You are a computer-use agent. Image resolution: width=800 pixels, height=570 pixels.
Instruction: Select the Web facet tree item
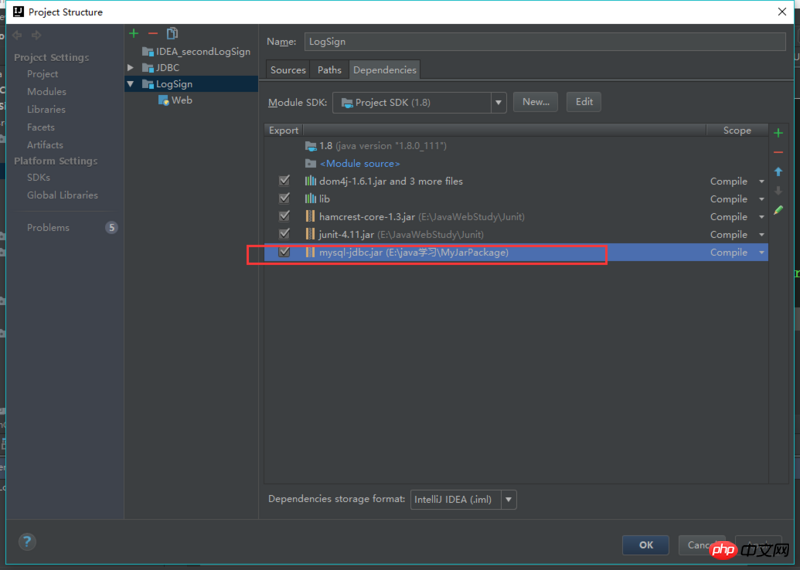coord(175,100)
